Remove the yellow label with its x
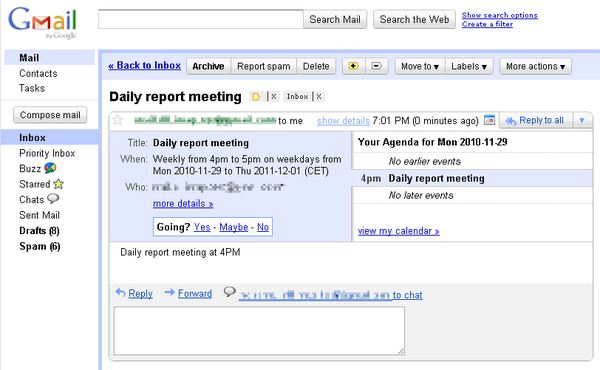This screenshot has height=370, width=600. [x=274, y=97]
